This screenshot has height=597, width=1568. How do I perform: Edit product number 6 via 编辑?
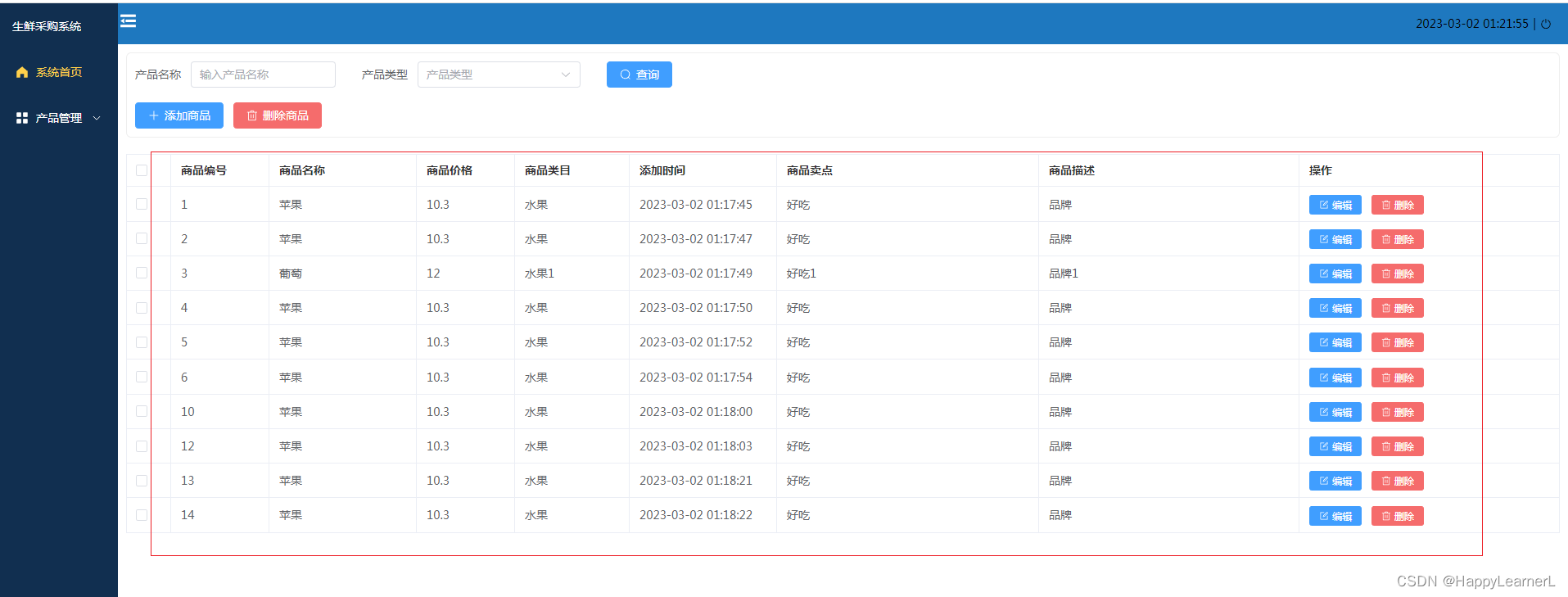click(x=1335, y=378)
